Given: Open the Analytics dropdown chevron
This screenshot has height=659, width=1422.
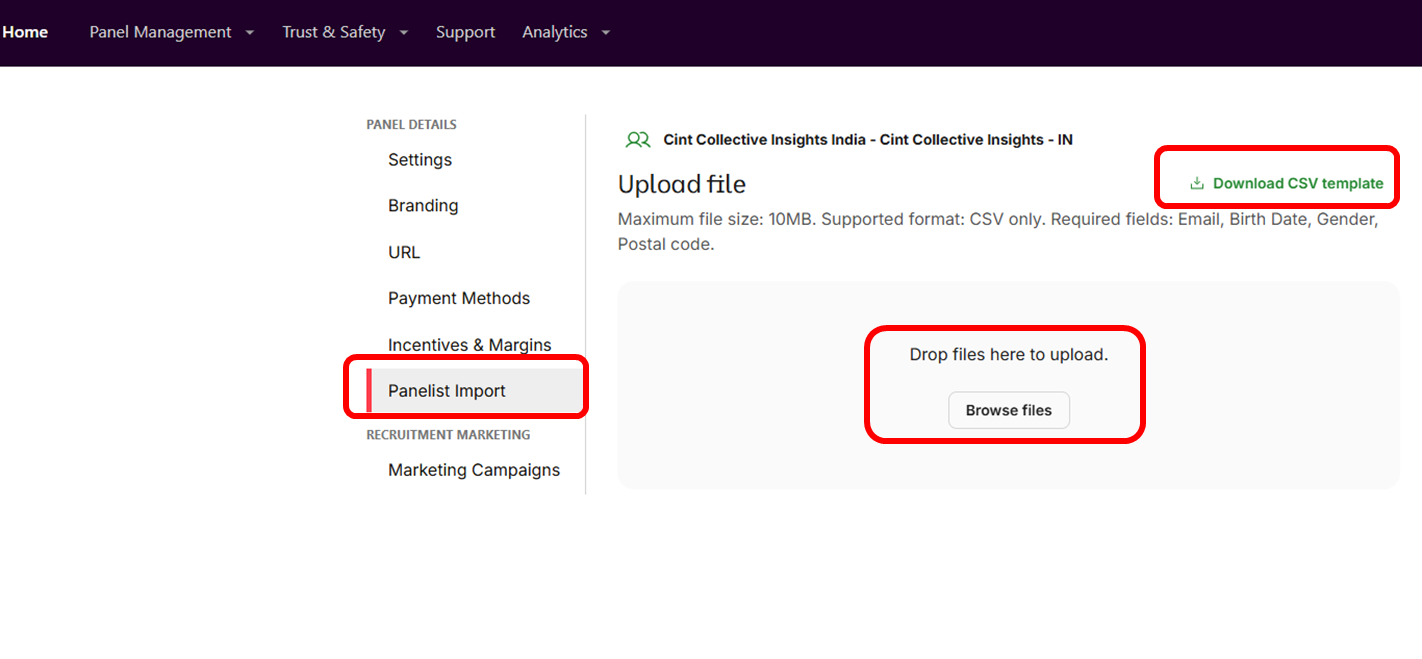Looking at the screenshot, I should tap(605, 32).
